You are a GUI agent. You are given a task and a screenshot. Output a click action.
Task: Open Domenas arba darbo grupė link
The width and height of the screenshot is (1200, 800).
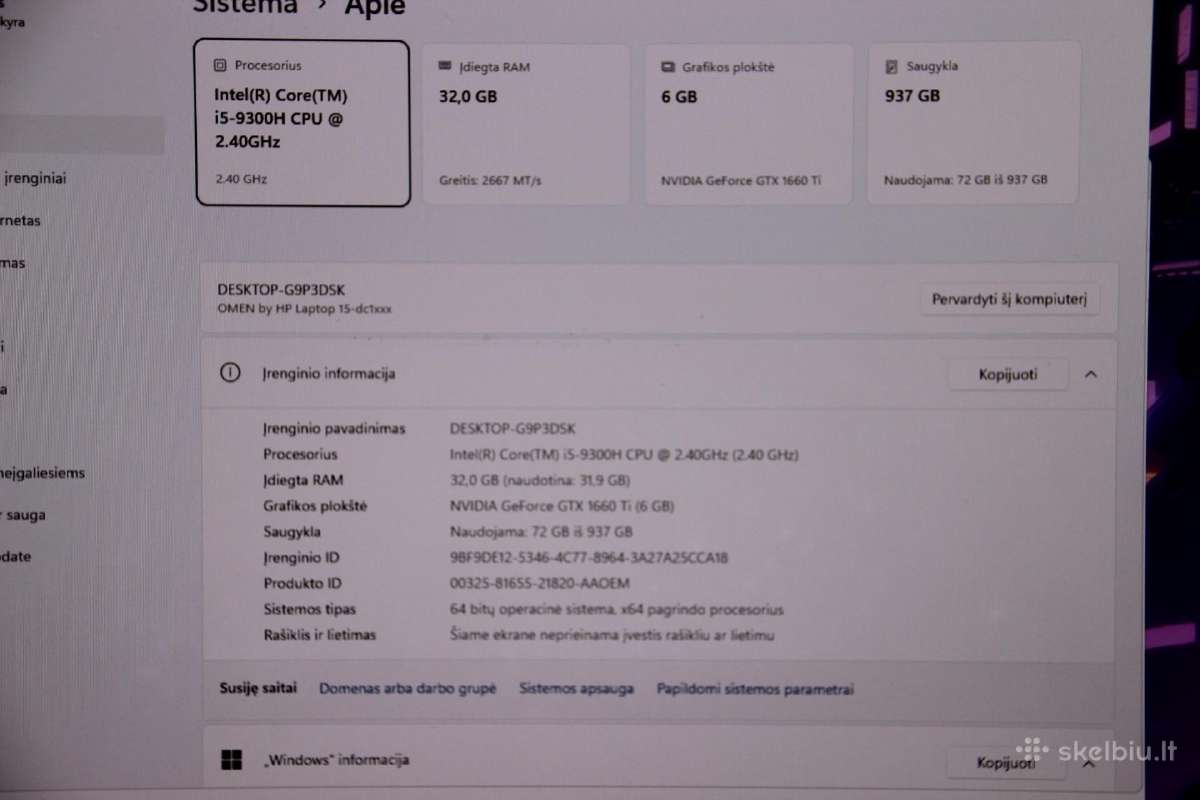click(407, 689)
